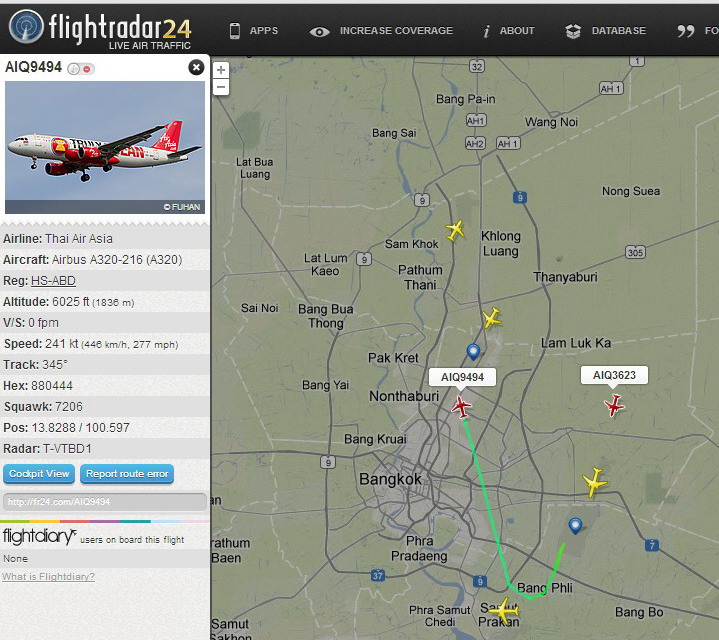
Task: Click the fr24.com/AIQ9494 URL field
Action: pyautogui.click(x=105, y=502)
